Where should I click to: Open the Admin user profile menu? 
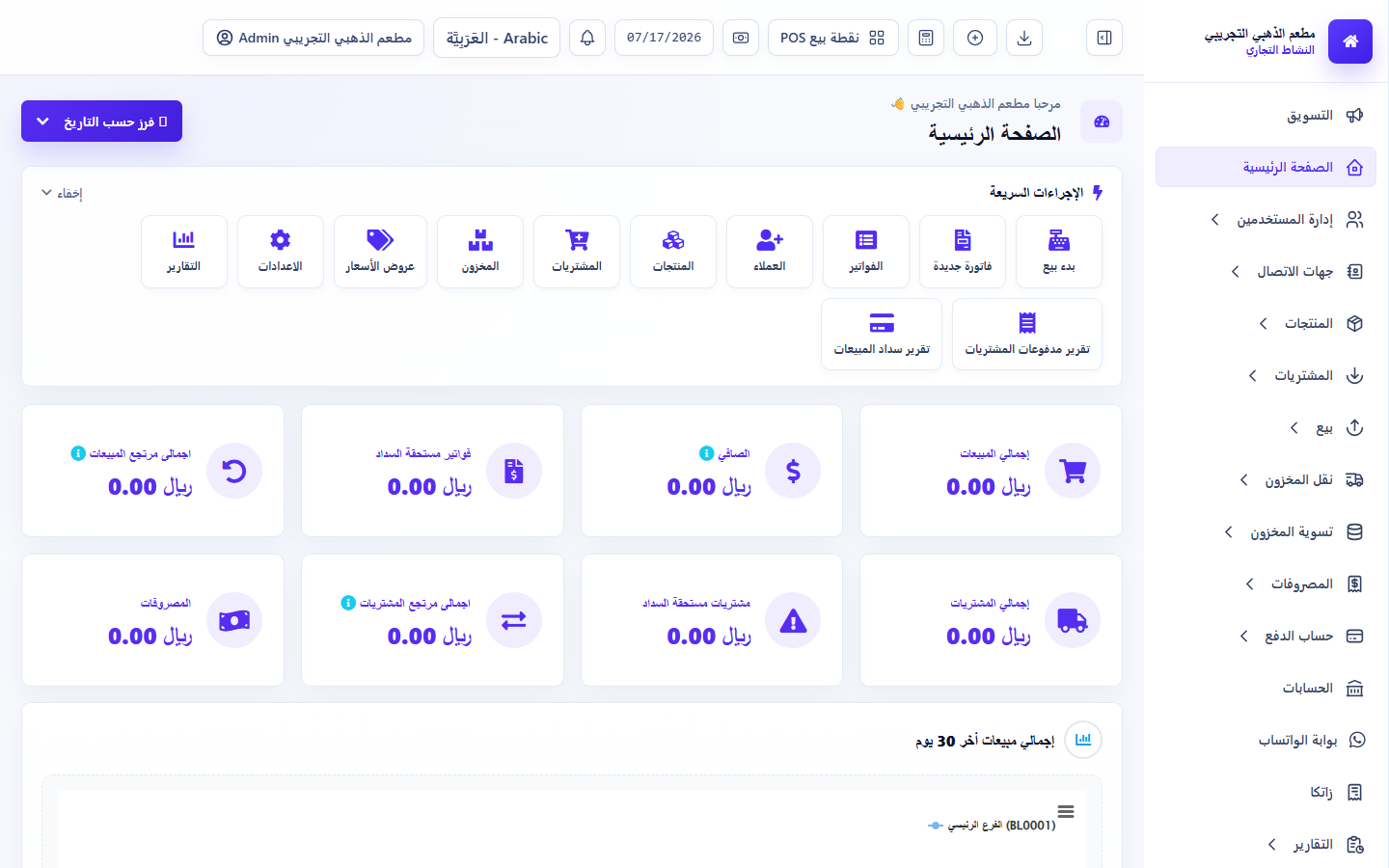point(313,38)
